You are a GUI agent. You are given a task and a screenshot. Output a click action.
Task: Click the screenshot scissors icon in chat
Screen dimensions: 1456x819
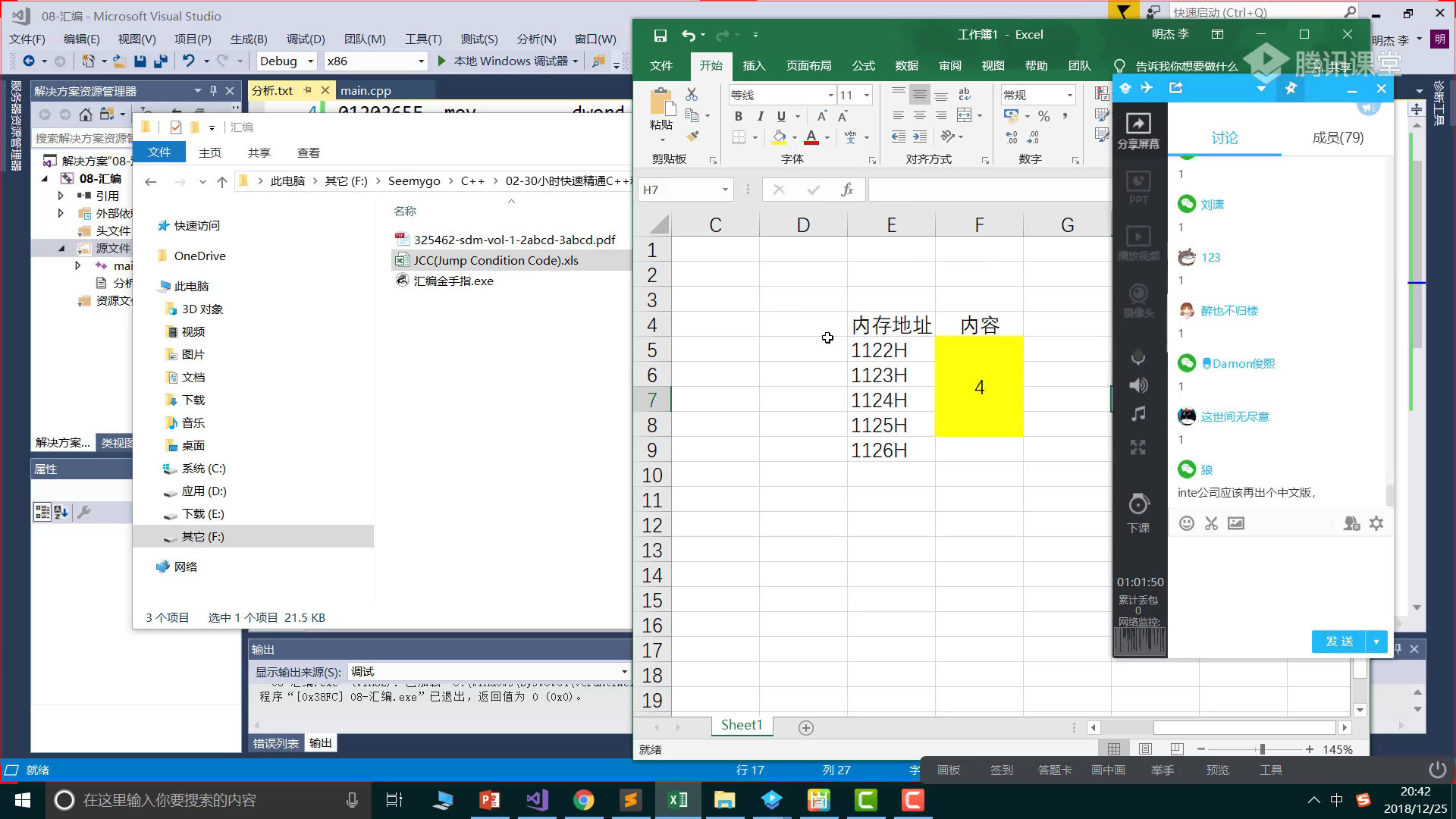1211,523
